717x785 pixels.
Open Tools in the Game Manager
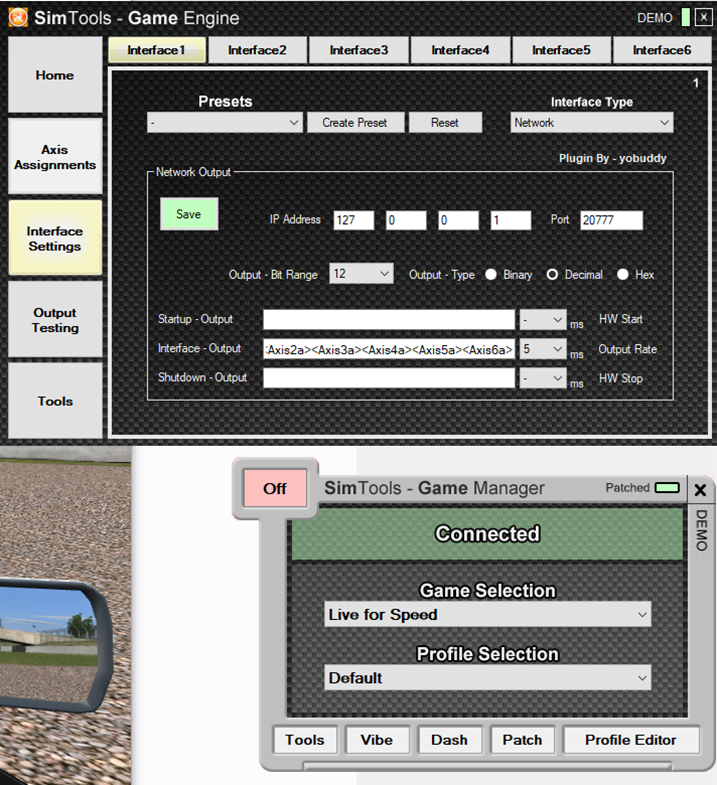[304, 740]
